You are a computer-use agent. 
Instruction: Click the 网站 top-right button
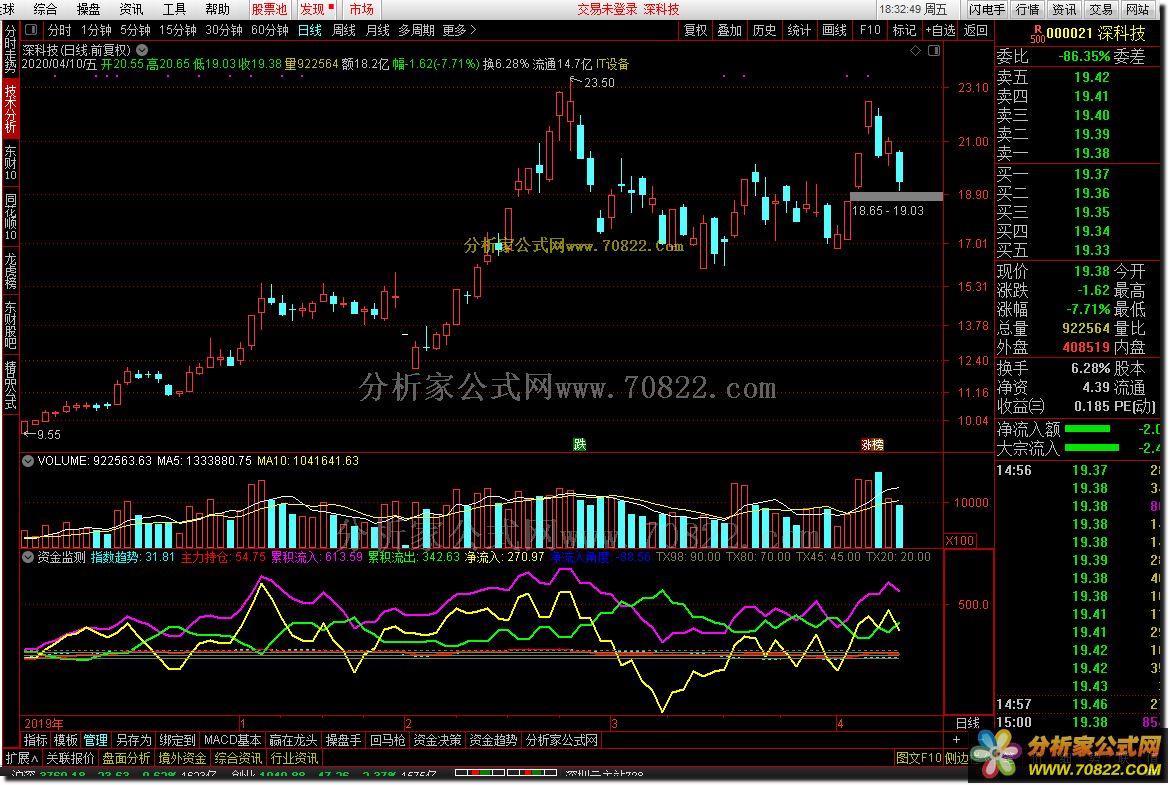click(x=1137, y=9)
